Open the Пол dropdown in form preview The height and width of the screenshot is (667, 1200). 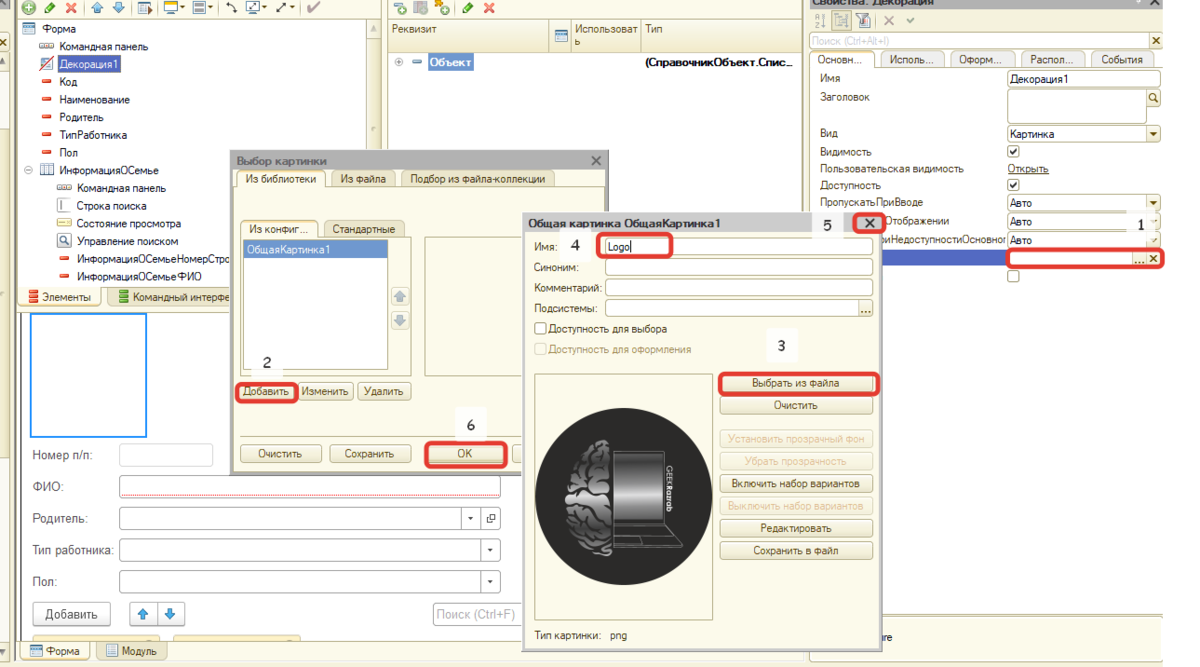(x=490, y=582)
